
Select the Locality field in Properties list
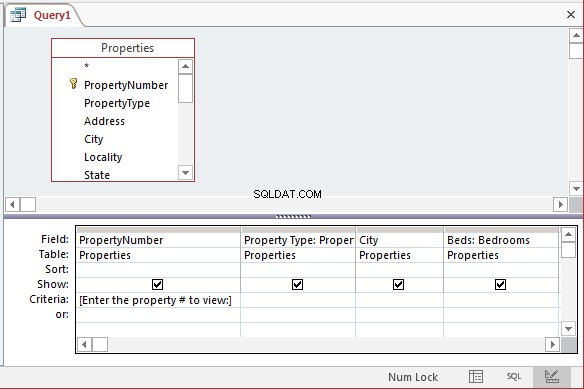[103, 157]
